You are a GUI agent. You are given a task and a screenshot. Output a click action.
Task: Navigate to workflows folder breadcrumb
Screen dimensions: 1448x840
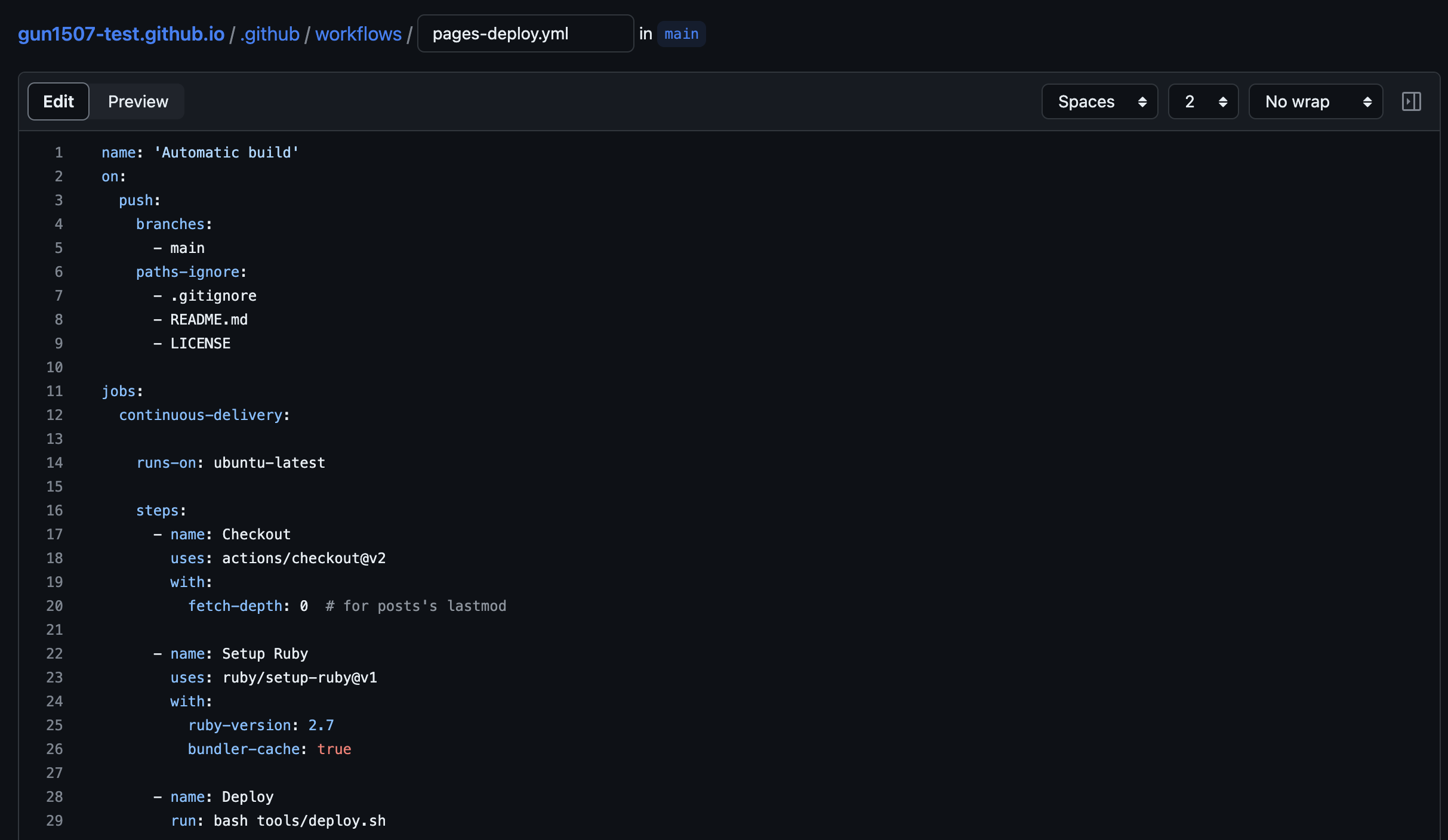pyautogui.click(x=358, y=34)
